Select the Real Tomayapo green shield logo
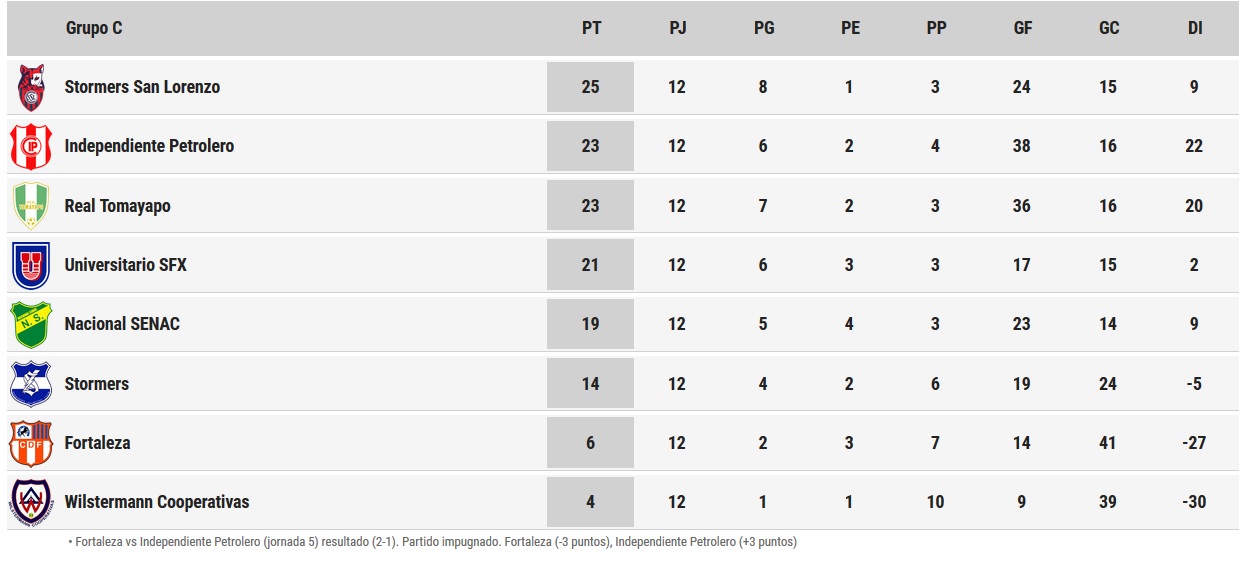Screen dimensions: 1241x566 [31, 205]
